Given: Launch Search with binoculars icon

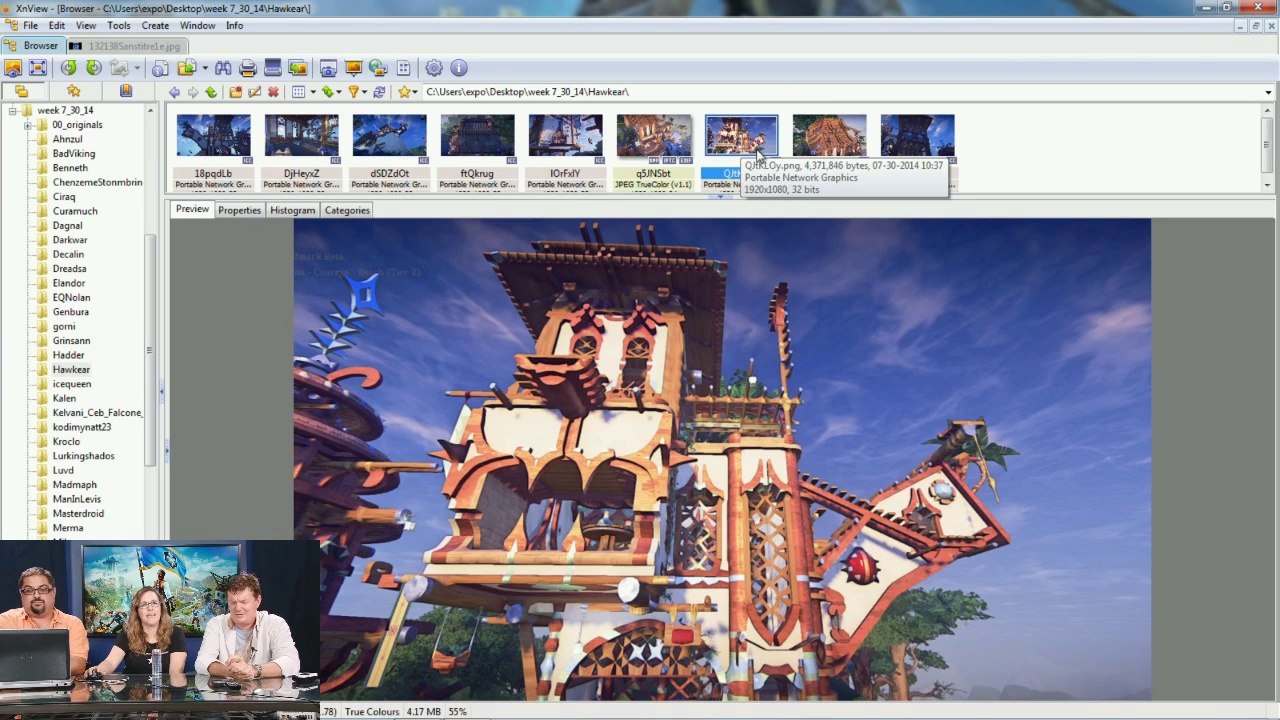Looking at the screenshot, I should [x=223, y=68].
